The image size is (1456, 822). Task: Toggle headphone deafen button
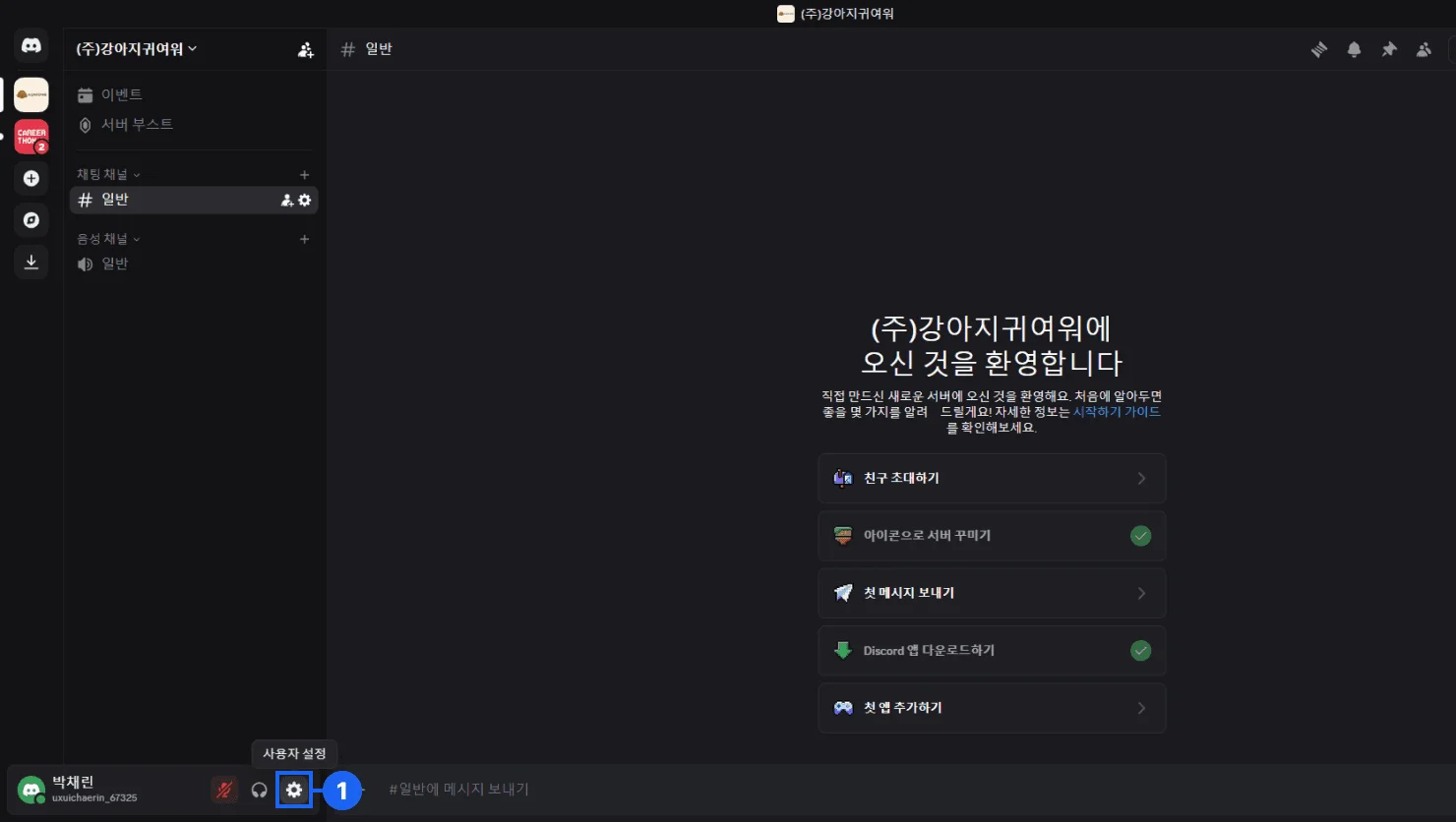coord(260,790)
